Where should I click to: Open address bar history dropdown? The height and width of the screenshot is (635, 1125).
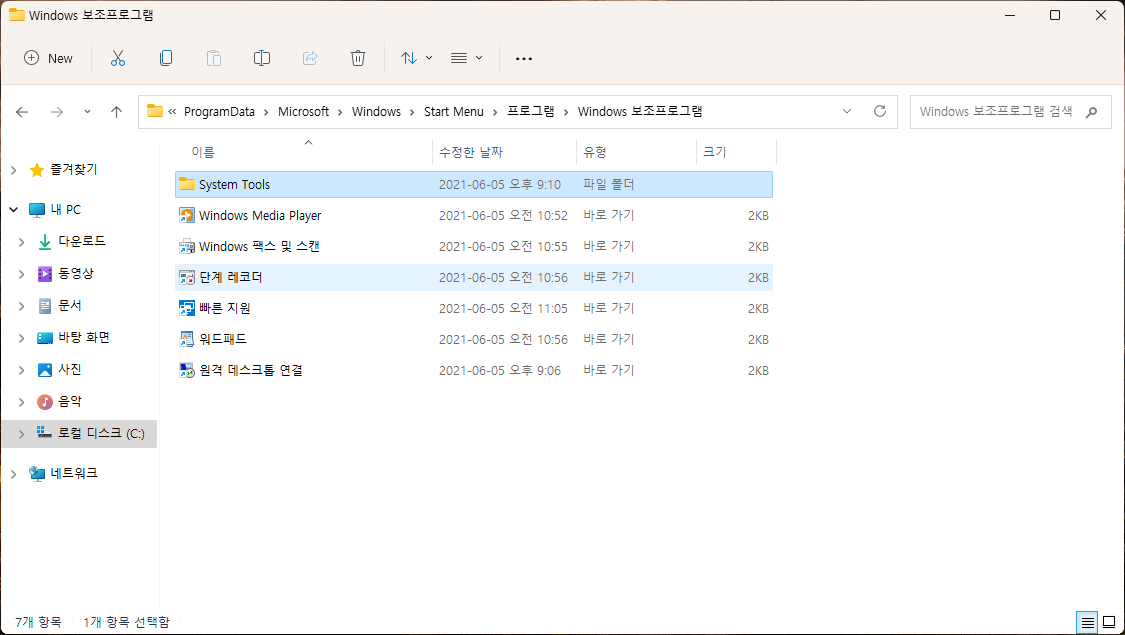[847, 111]
